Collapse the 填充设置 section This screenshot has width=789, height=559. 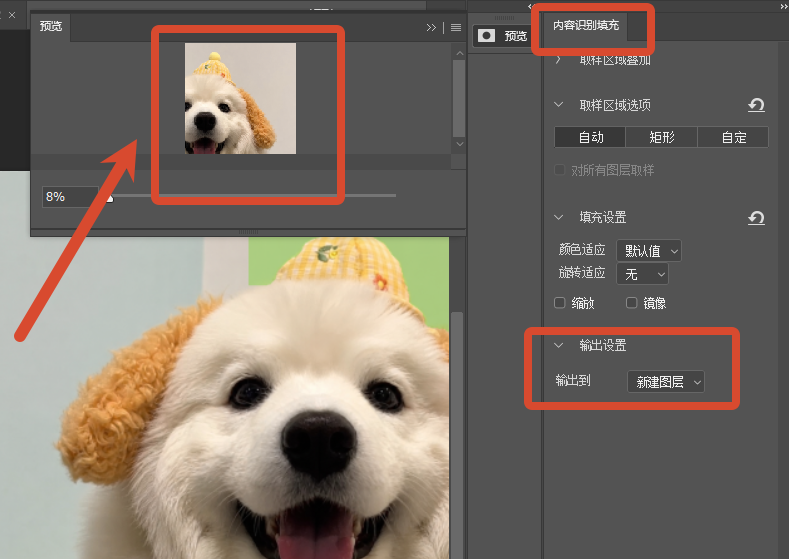(558, 217)
